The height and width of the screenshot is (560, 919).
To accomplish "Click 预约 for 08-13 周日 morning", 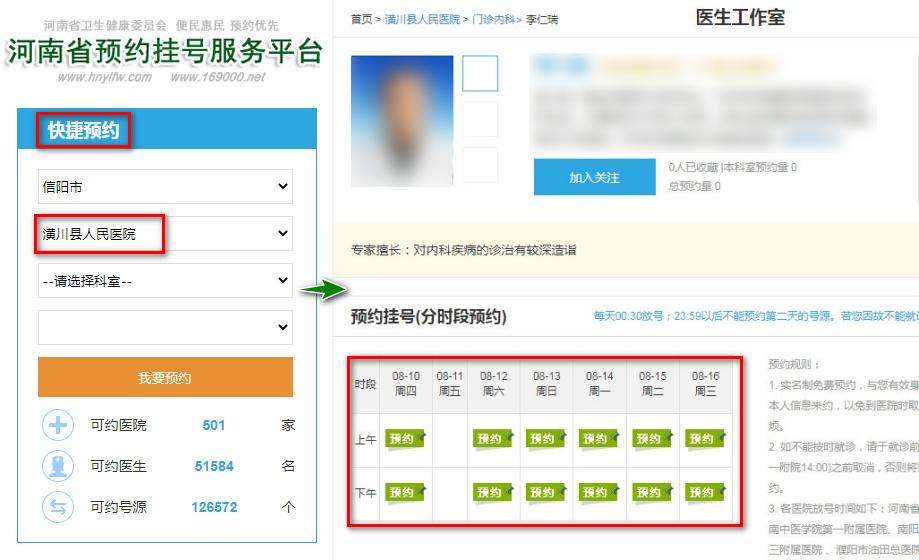I will 546,439.
